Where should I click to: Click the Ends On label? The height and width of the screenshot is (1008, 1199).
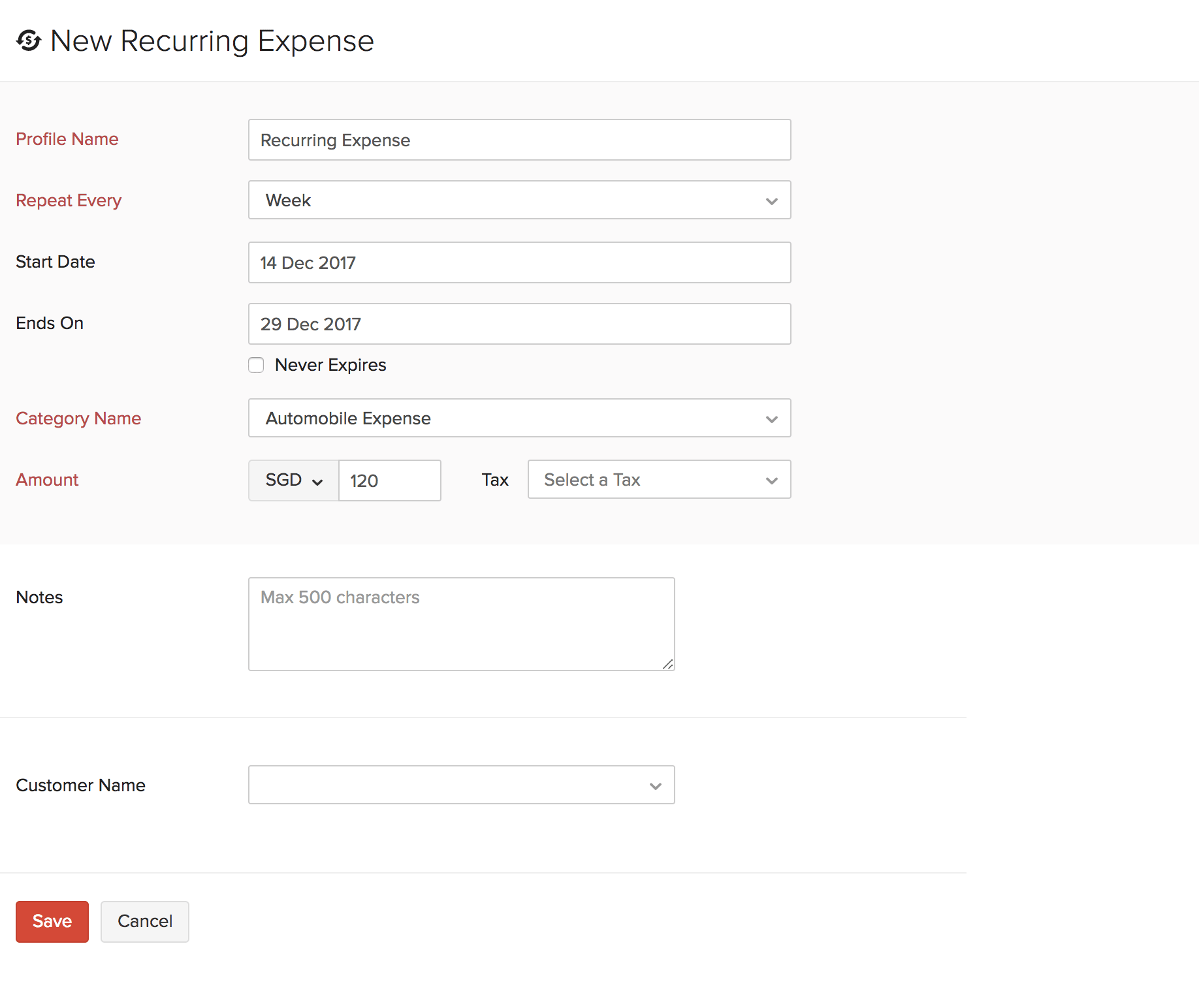pos(50,323)
